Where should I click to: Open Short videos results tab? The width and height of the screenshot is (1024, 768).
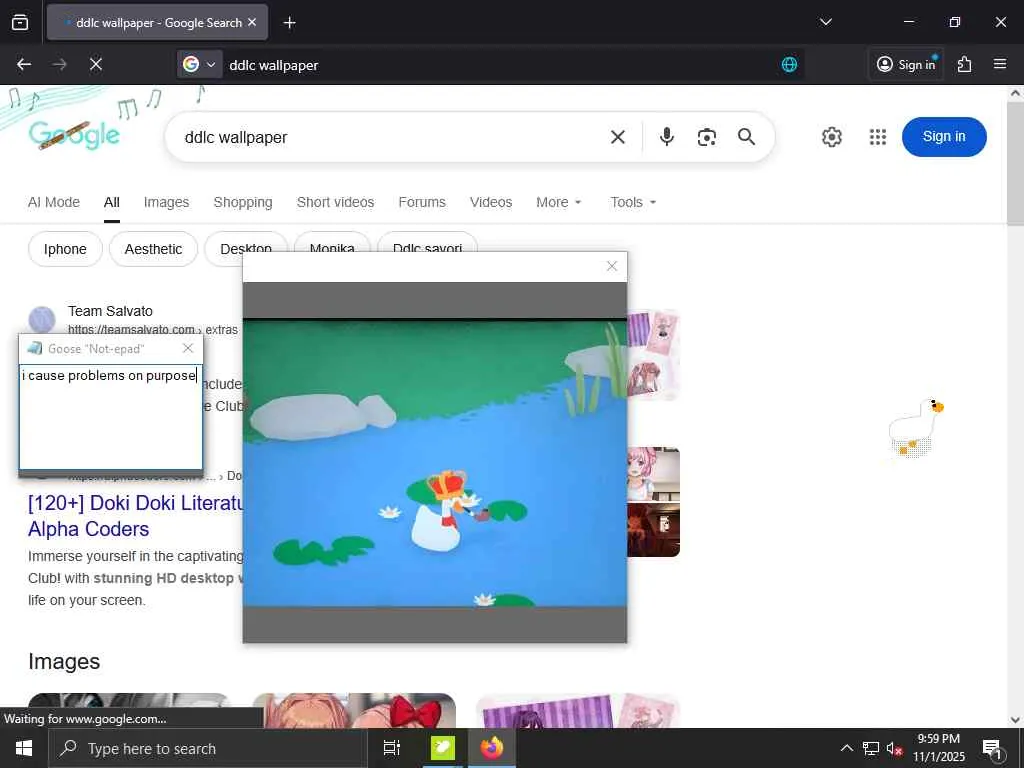point(335,202)
